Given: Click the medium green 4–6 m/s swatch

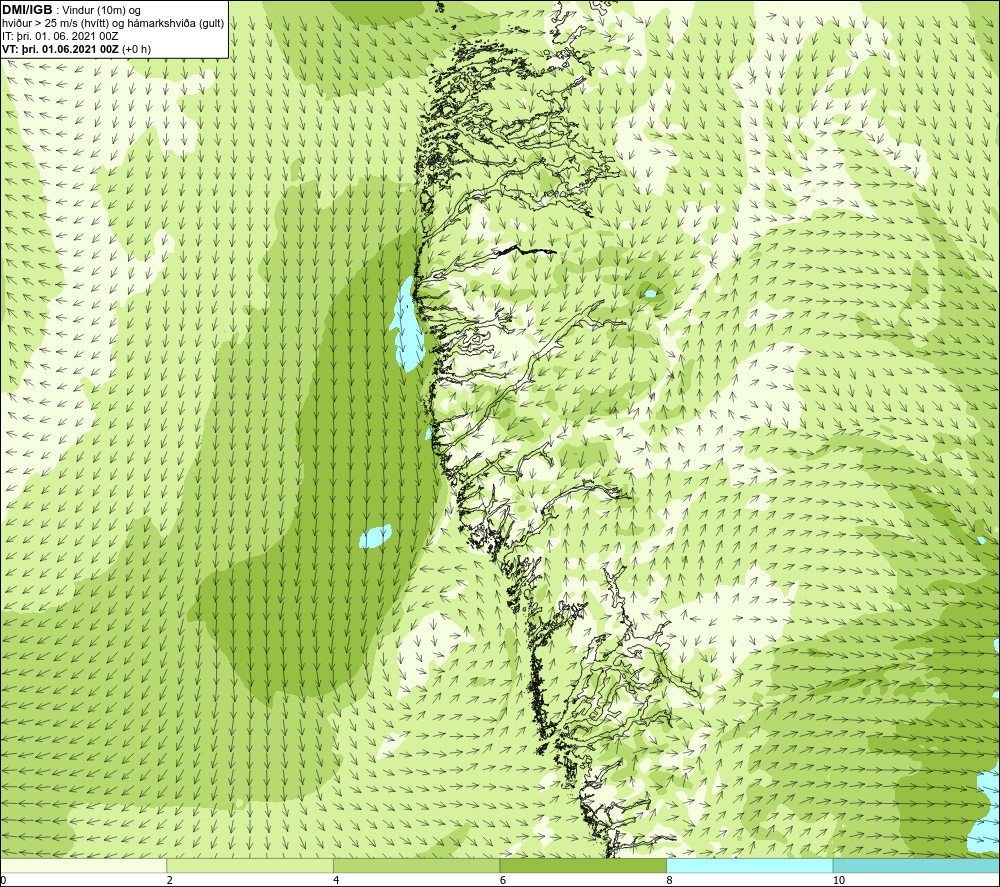Looking at the screenshot, I should tap(416, 865).
